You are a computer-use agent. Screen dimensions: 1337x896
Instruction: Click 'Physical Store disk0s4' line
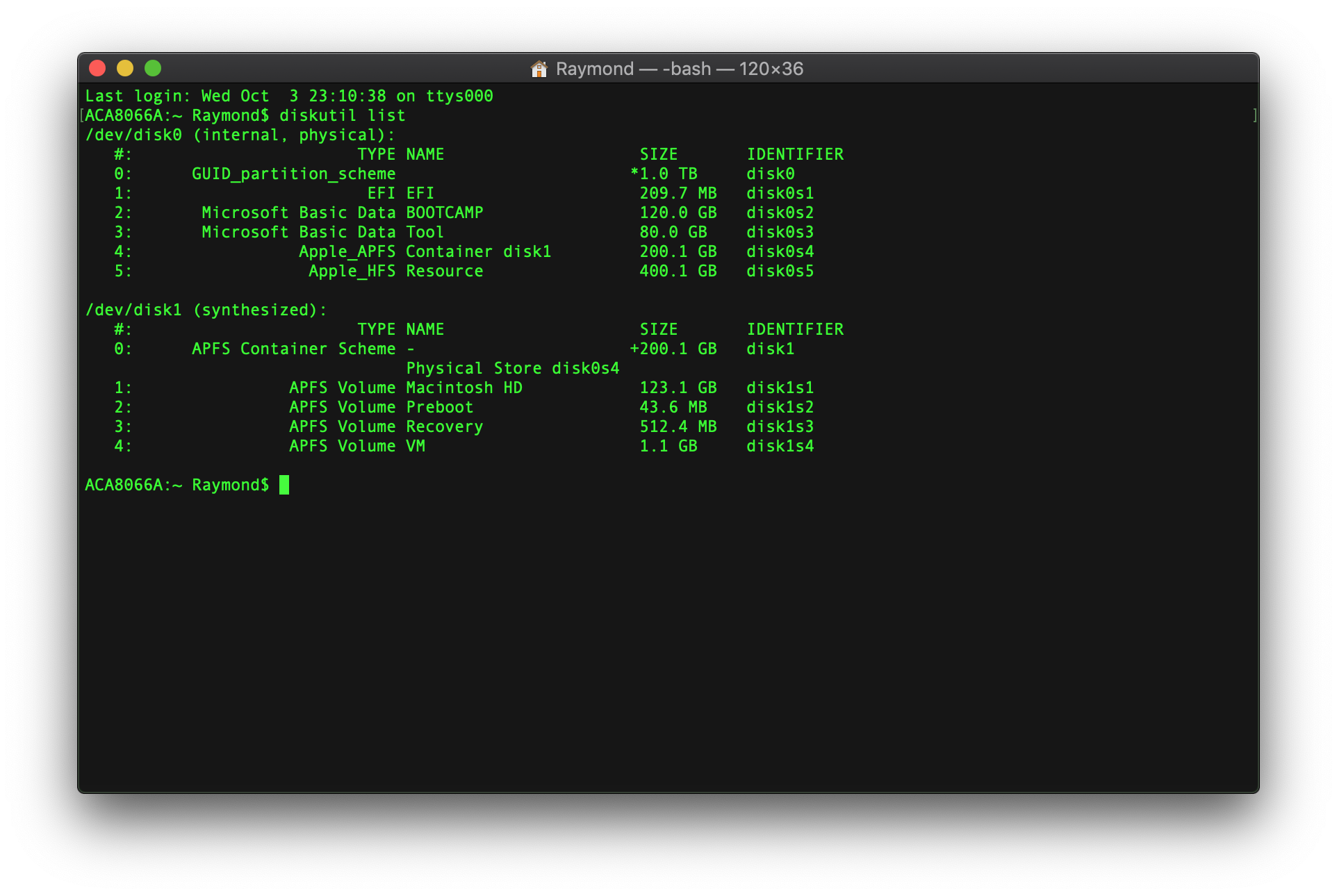(513, 368)
